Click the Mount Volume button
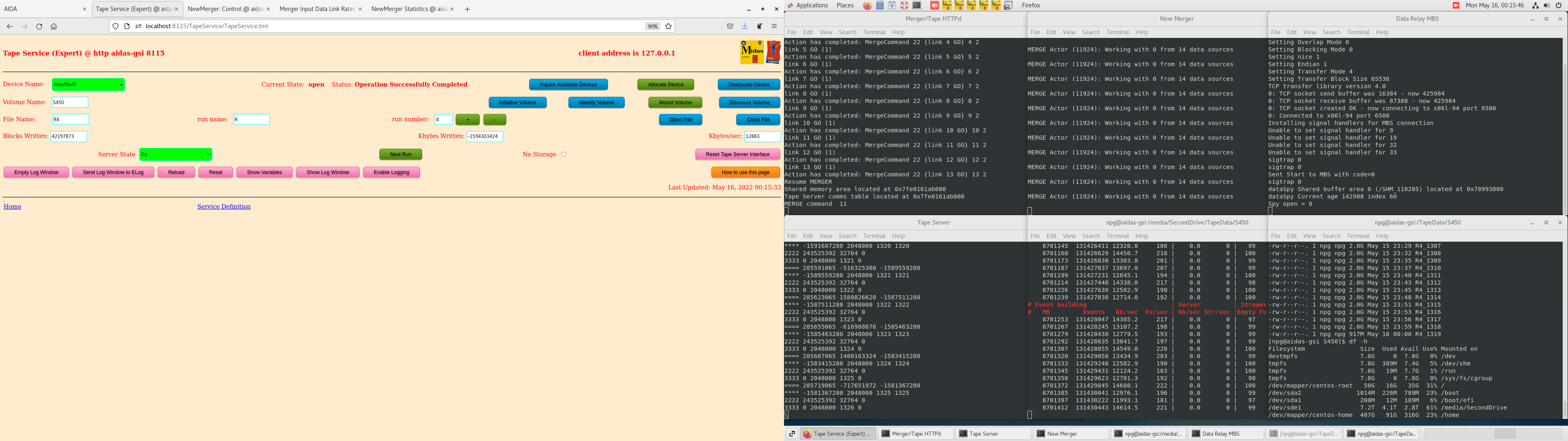 pos(675,102)
